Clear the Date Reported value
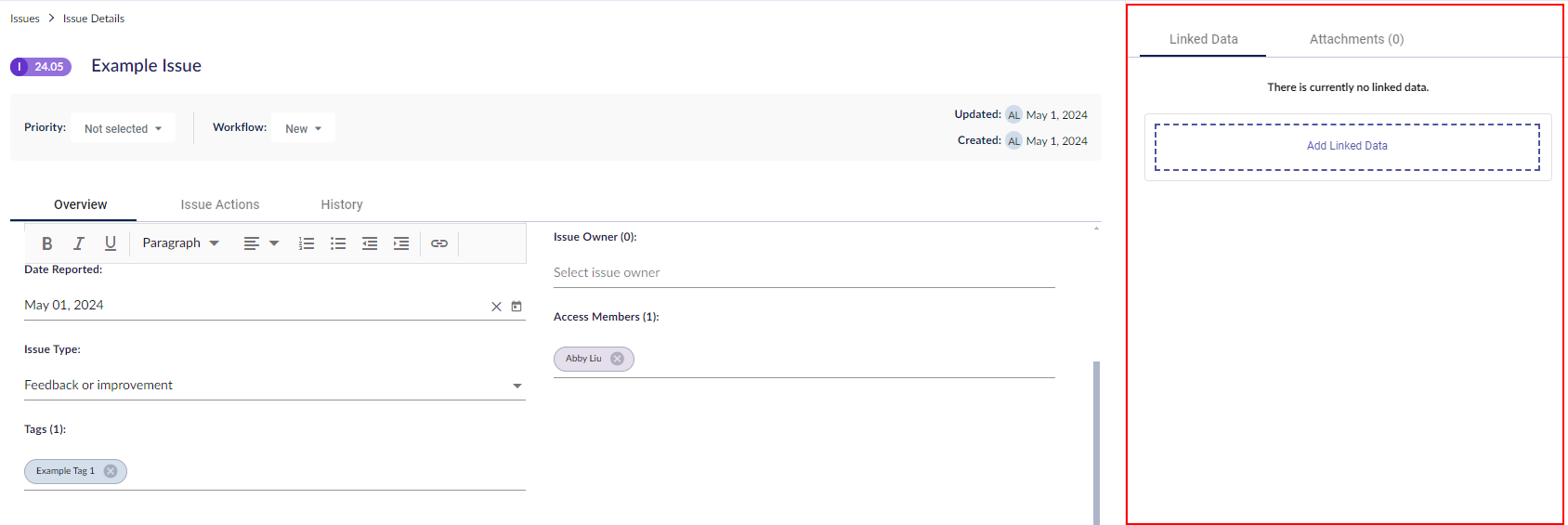The image size is (1568, 525). [496, 307]
